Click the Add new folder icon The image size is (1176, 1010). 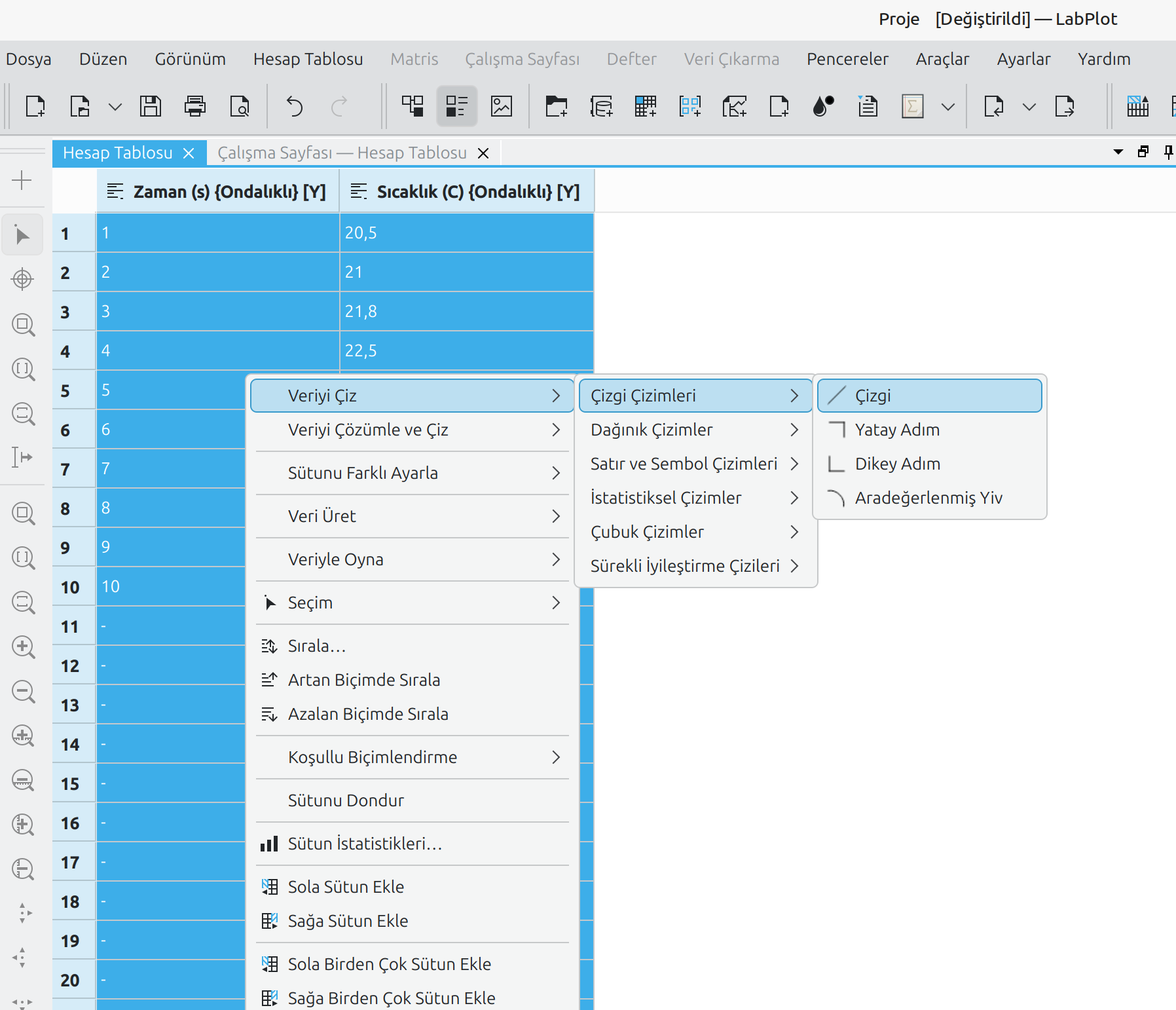coord(557,105)
